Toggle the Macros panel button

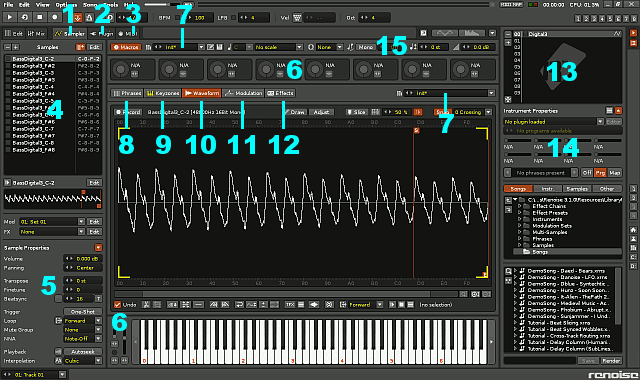126,47
